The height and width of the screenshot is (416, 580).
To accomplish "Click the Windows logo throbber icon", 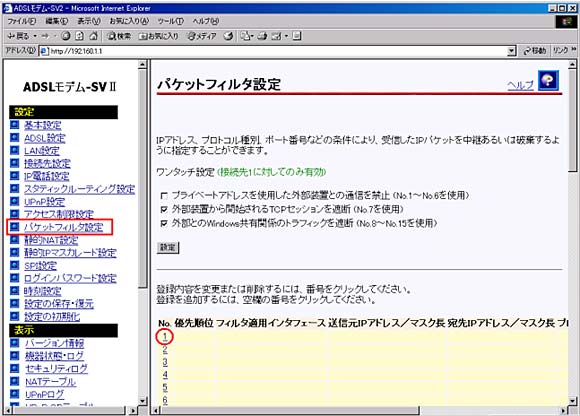I will (x=566, y=21).
